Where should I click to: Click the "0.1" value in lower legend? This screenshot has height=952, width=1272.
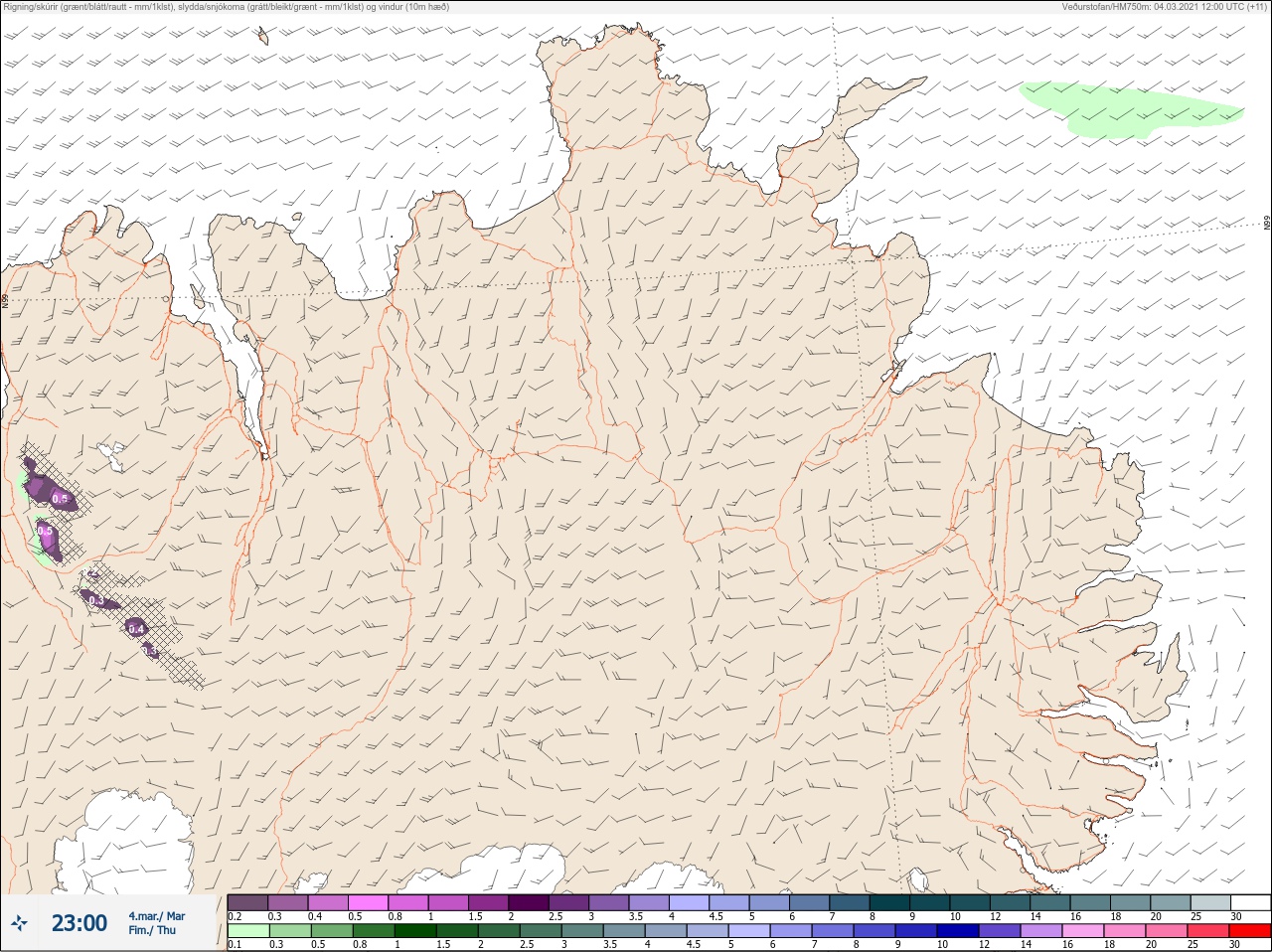(x=235, y=944)
